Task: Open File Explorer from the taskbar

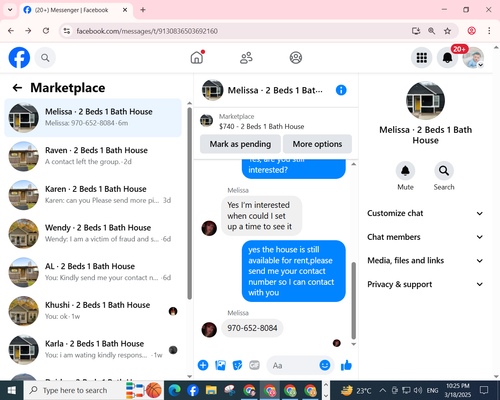Action: [x=211, y=390]
